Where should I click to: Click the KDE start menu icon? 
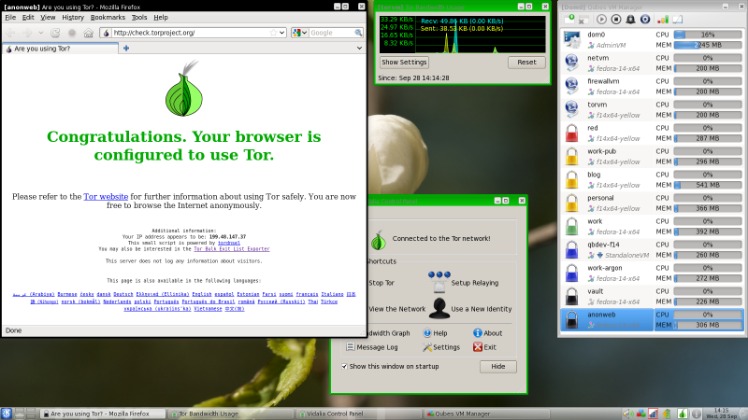click(6, 413)
